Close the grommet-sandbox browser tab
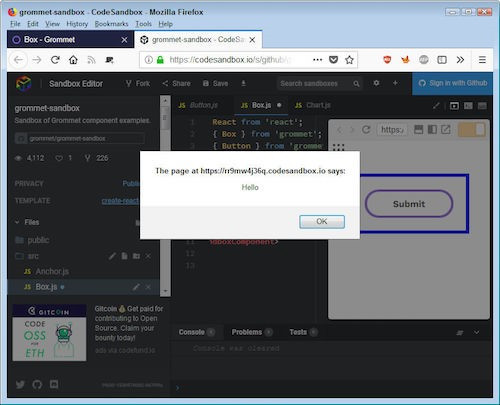 pyautogui.click(x=252, y=40)
